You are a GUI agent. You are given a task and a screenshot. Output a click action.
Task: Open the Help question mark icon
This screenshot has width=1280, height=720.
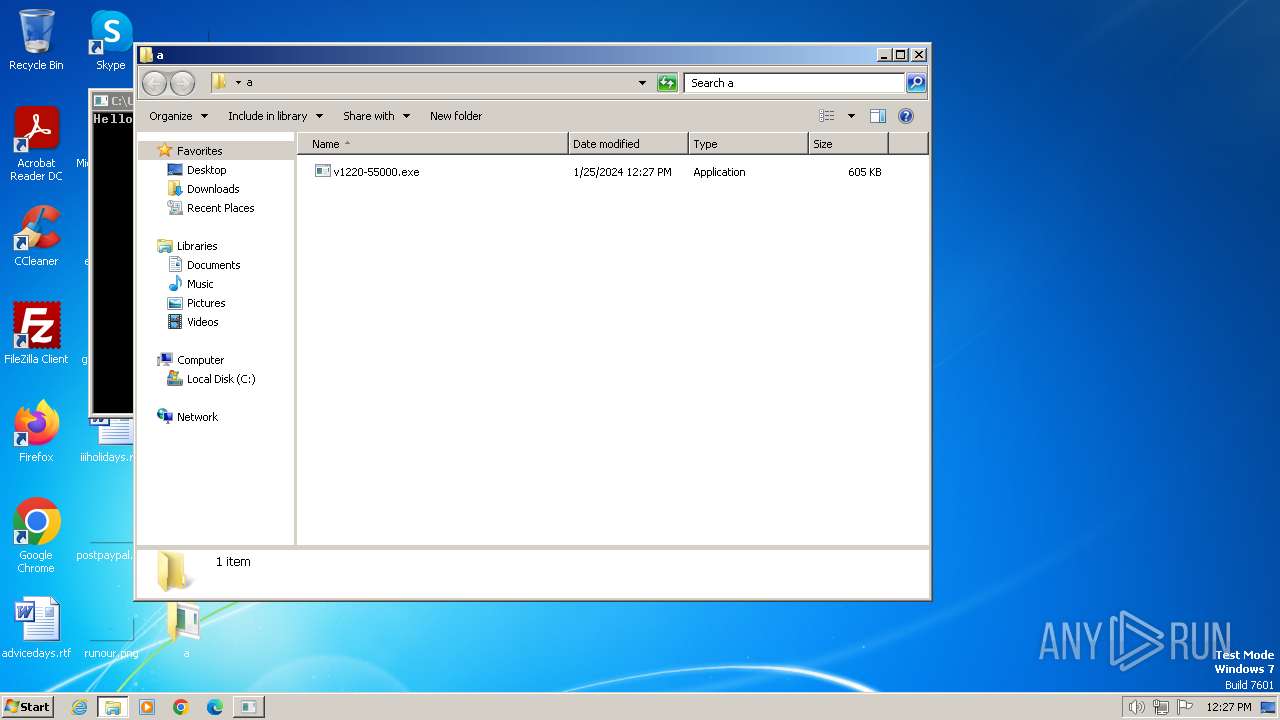pyautogui.click(x=906, y=116)
